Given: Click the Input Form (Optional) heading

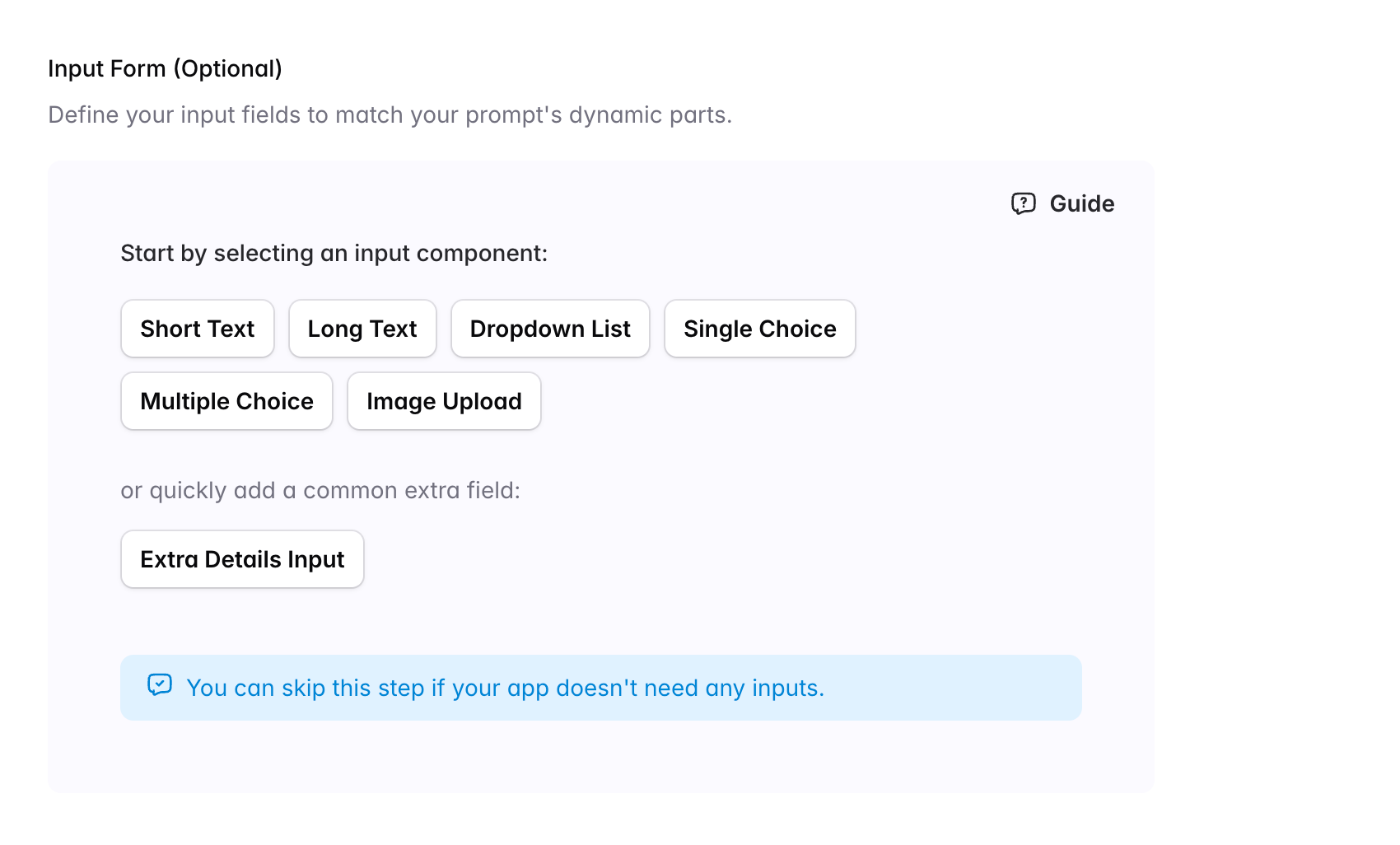Looking at the screenshot, I should click(165, 68).
